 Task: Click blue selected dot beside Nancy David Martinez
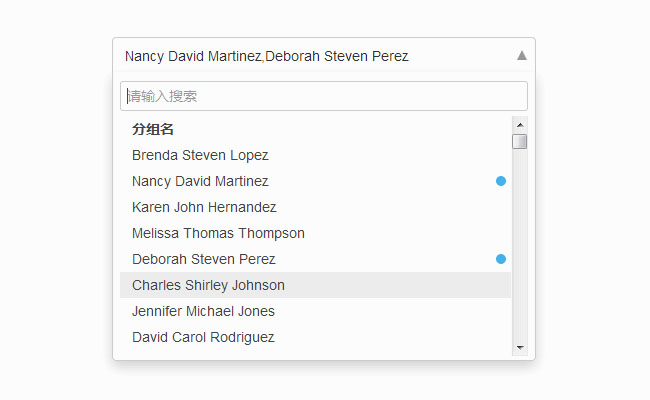point(501,181)
